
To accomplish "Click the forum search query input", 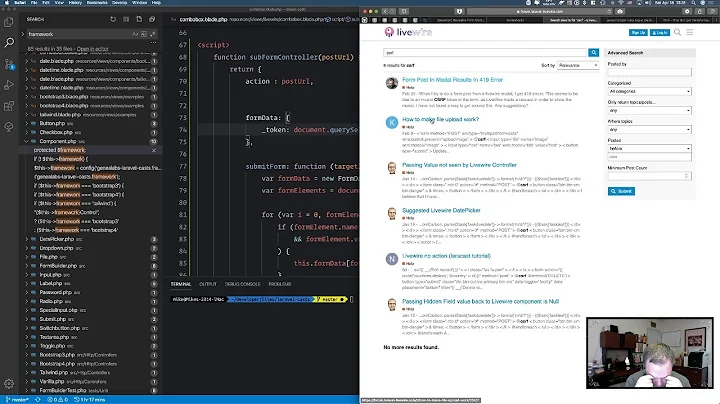I will click(485, 53).
